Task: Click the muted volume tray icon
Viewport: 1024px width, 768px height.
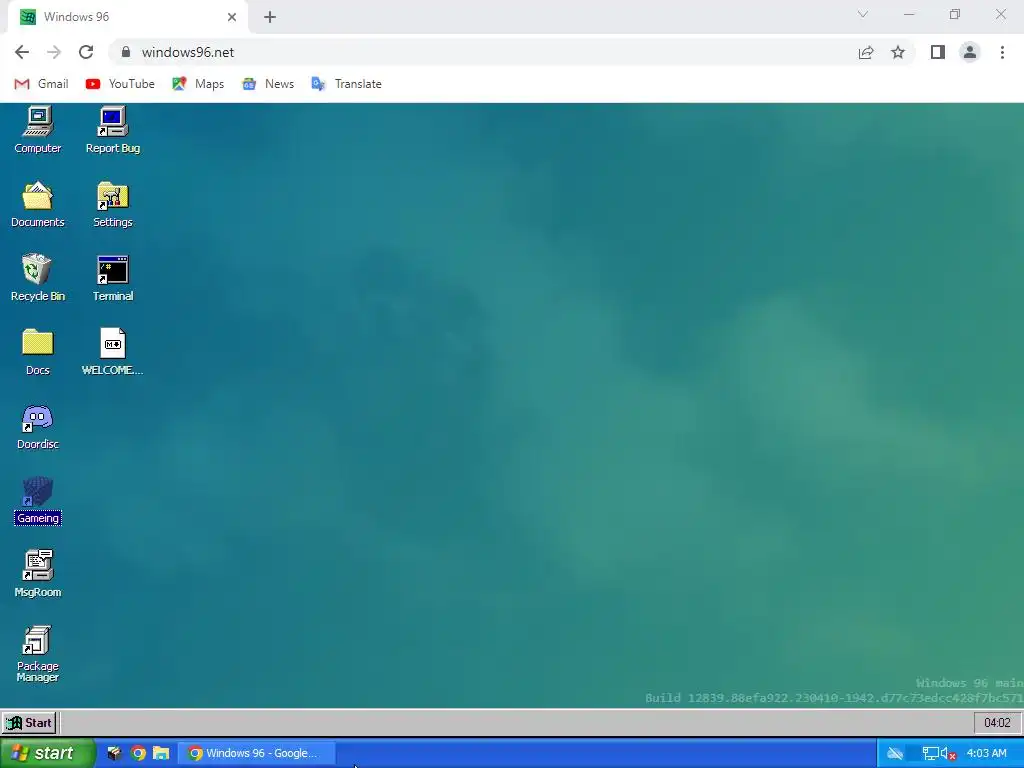Action: [948, 754]
